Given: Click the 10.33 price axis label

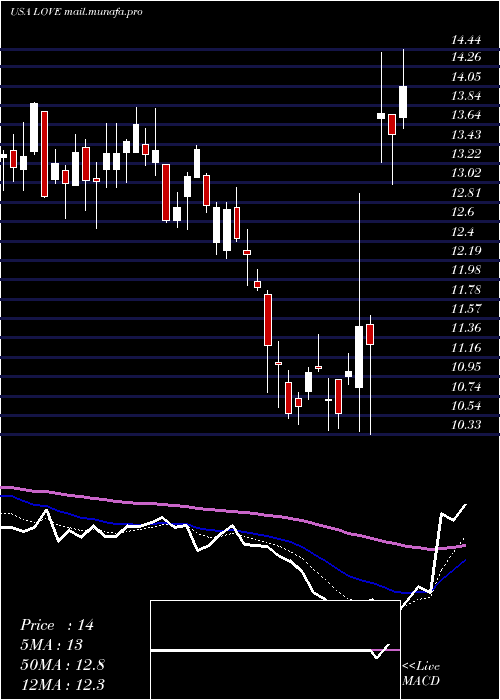Looking at the screenshot, I should [x=466, y=425].
